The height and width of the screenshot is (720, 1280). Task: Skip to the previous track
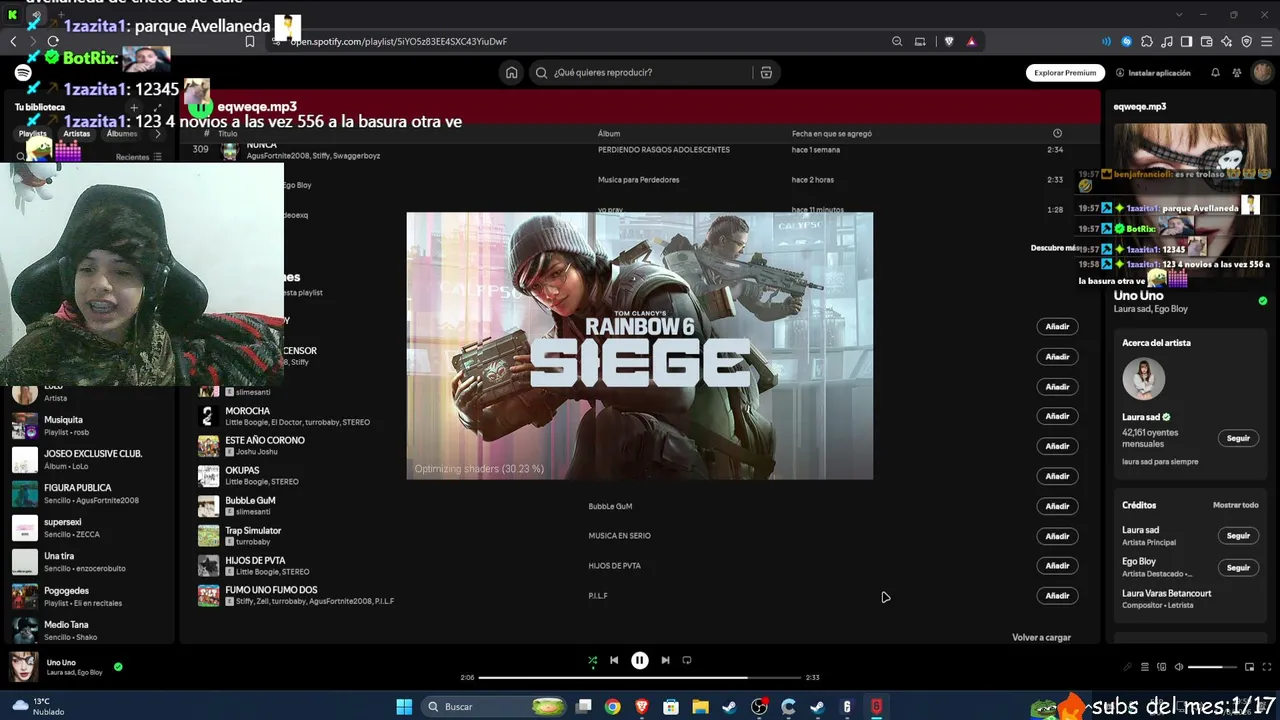coord(614,660)
